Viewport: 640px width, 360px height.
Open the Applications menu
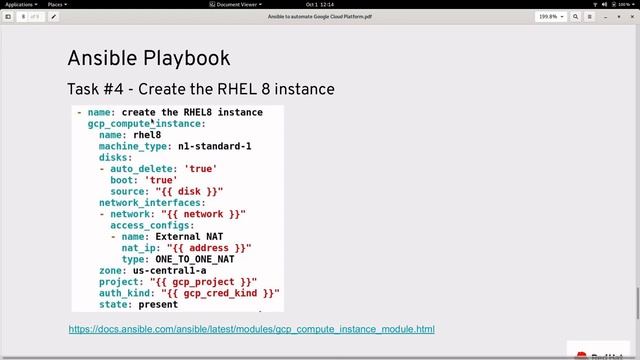pyautogui.click(x=21, y=4)
